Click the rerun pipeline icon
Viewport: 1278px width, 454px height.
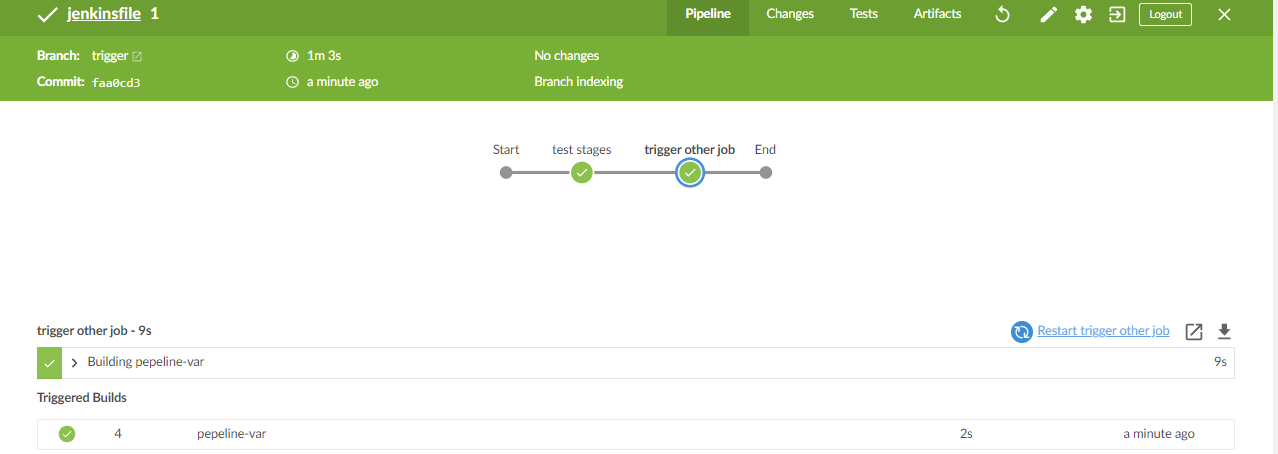coord(1003,15)
